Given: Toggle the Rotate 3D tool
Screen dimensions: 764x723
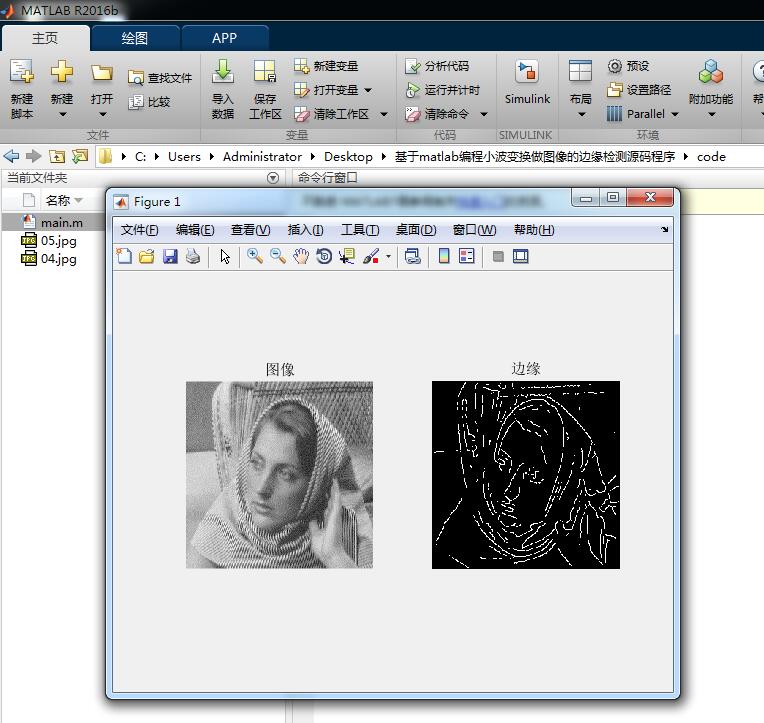Looking at the screenshot, I should point(324,256).
